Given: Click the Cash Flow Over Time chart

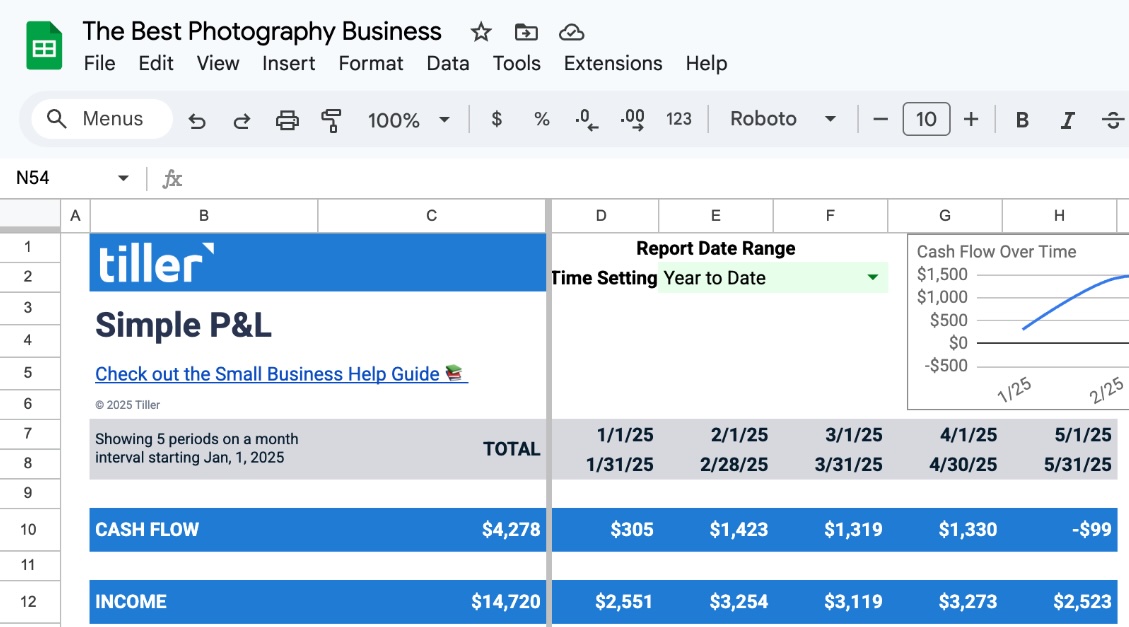Looking at the screenshot, I should 1018,322.
